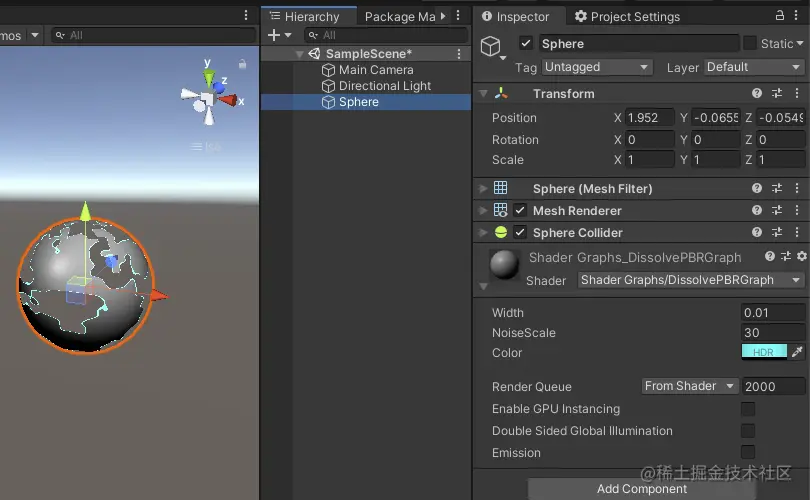Viewport: 810px width, 500px height.
Task: Click the Hierarchy panel options menu
Action: (x=458, y=16)
